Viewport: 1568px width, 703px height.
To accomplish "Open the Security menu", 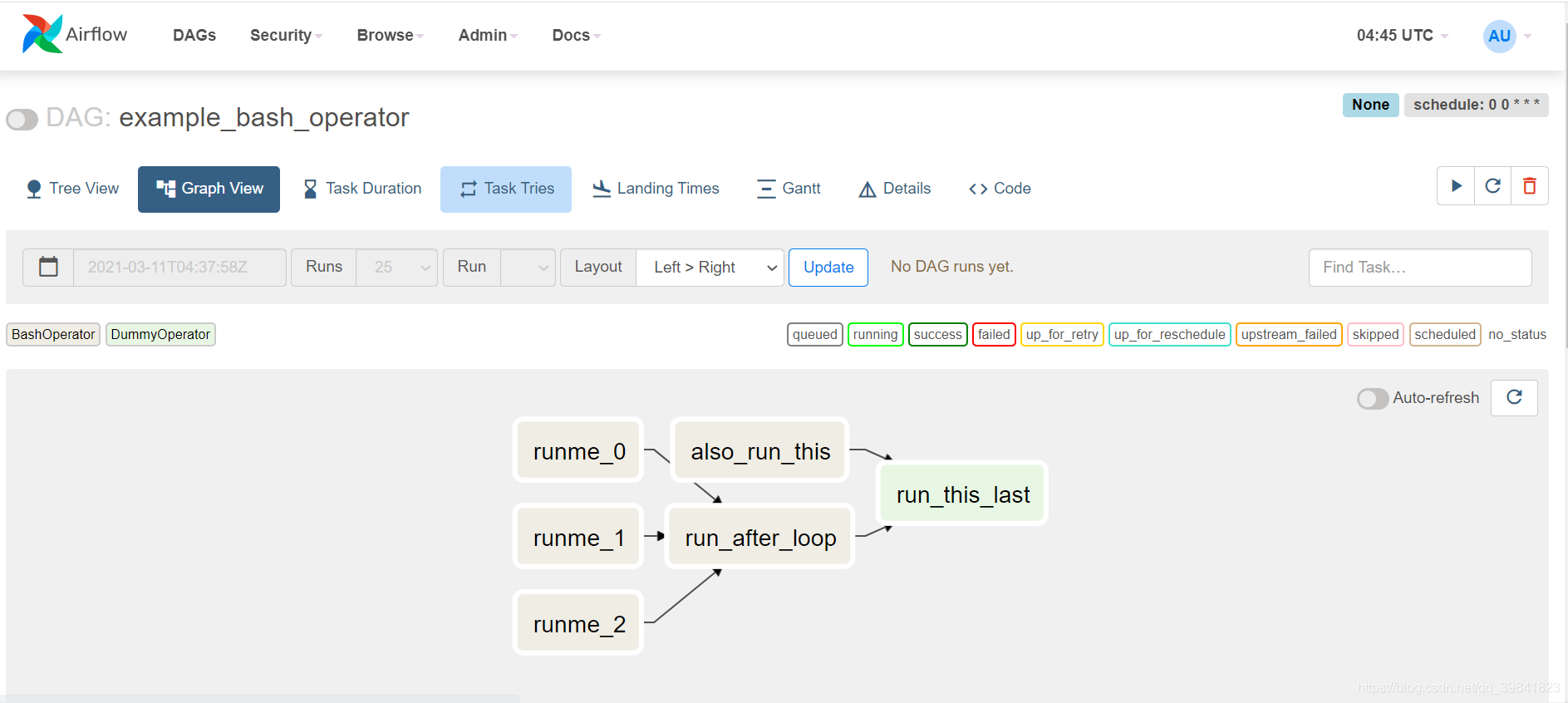I will pyautogui.click(x=286, y=35).
